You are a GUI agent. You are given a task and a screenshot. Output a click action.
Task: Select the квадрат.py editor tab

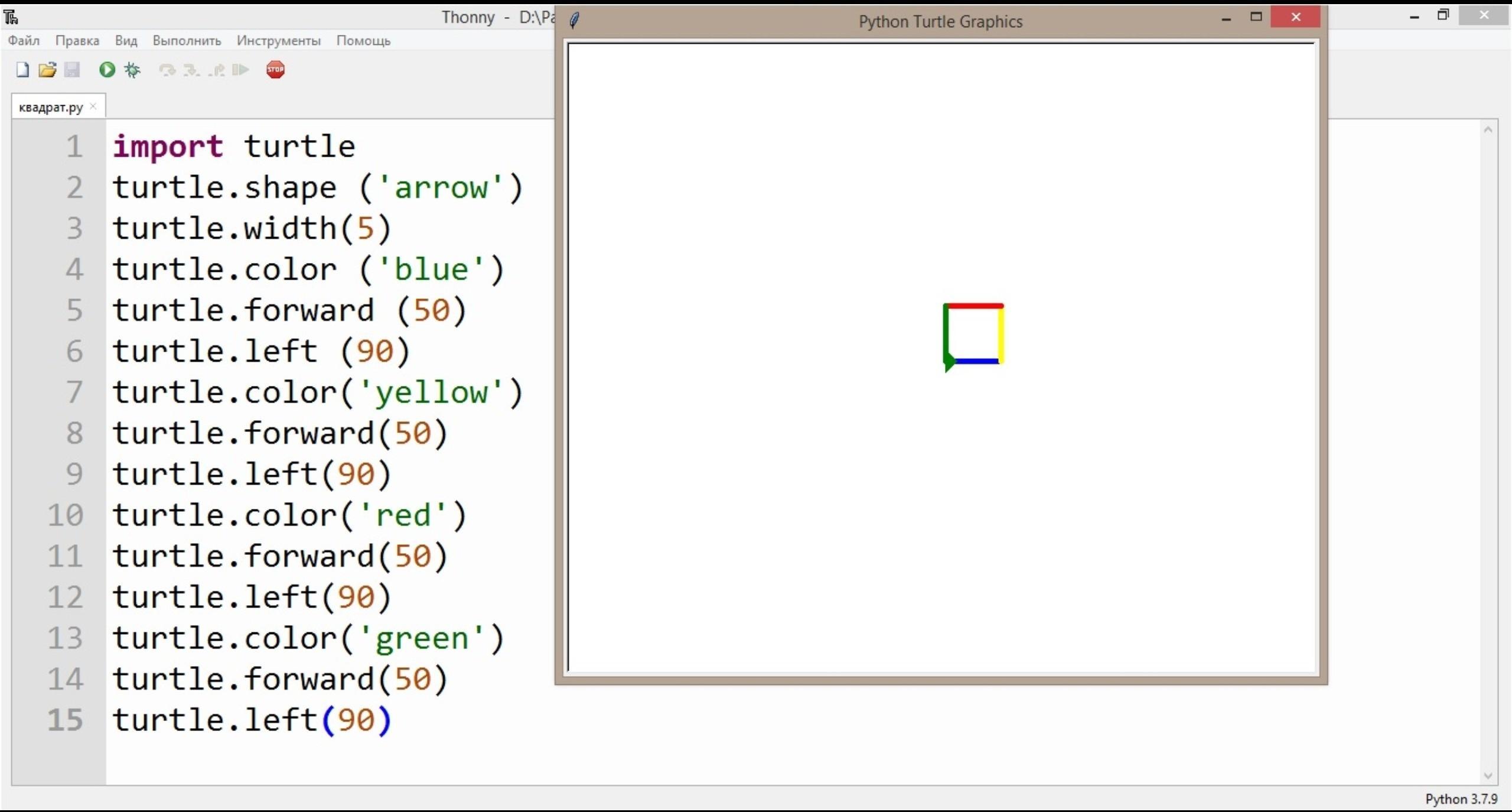point(51,108)
